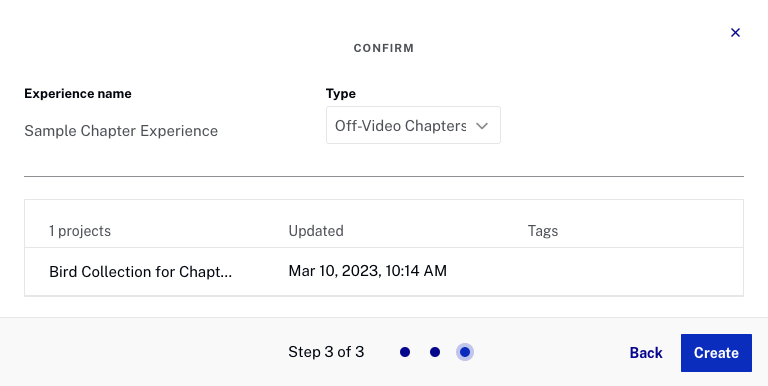Click the Off-Video Chapters text in Type box

[400, 126]
